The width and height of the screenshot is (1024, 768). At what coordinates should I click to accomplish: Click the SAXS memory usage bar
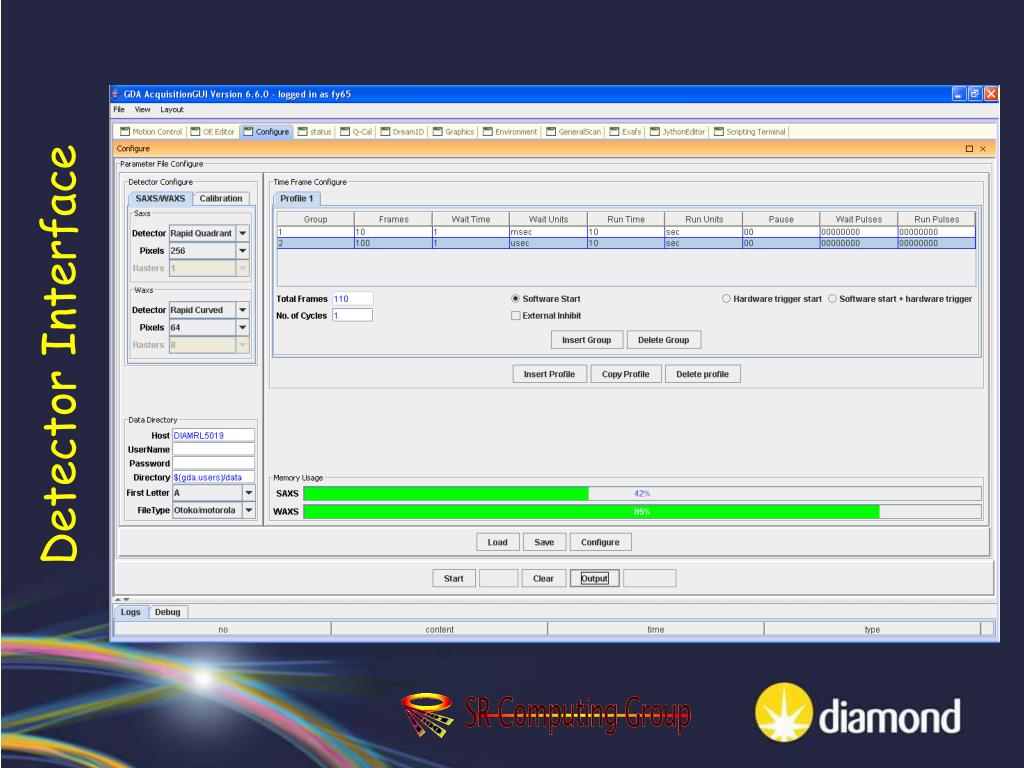[642, 494]
